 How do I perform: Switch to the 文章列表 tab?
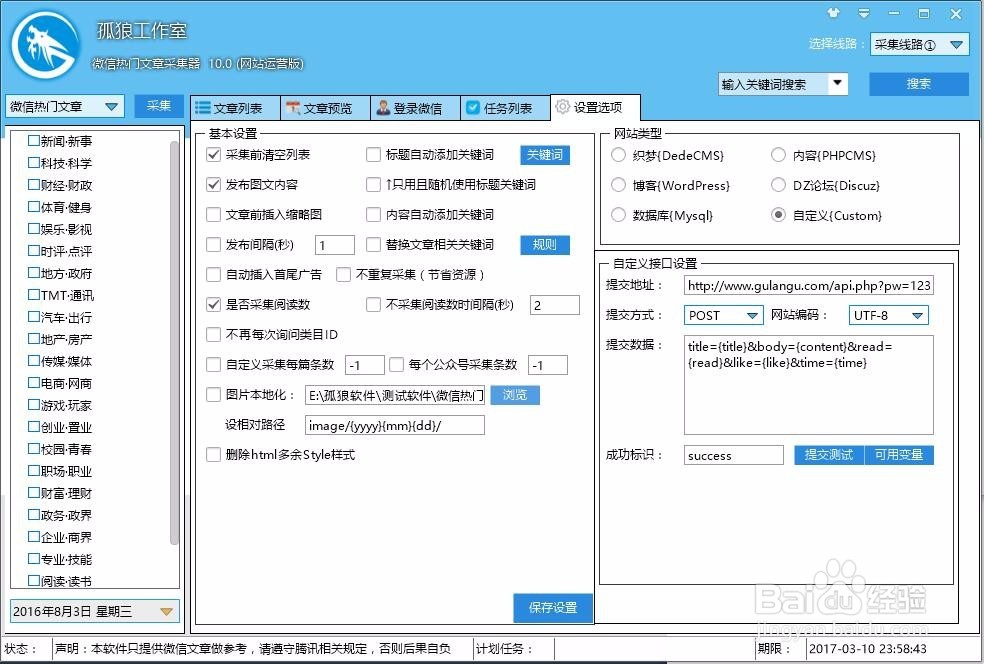[x=235, y=108]
